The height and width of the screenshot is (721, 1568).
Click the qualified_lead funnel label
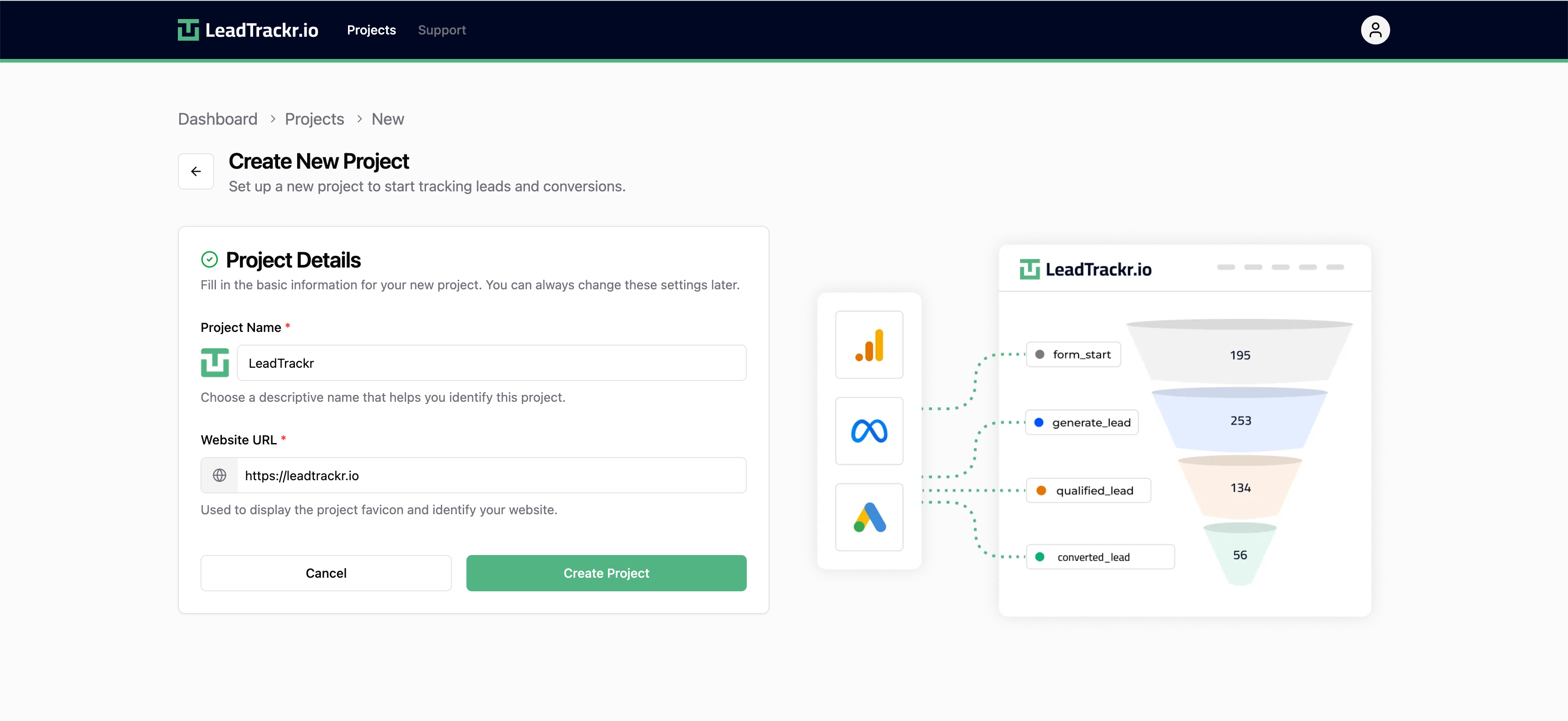click(x=1088, y=490)
